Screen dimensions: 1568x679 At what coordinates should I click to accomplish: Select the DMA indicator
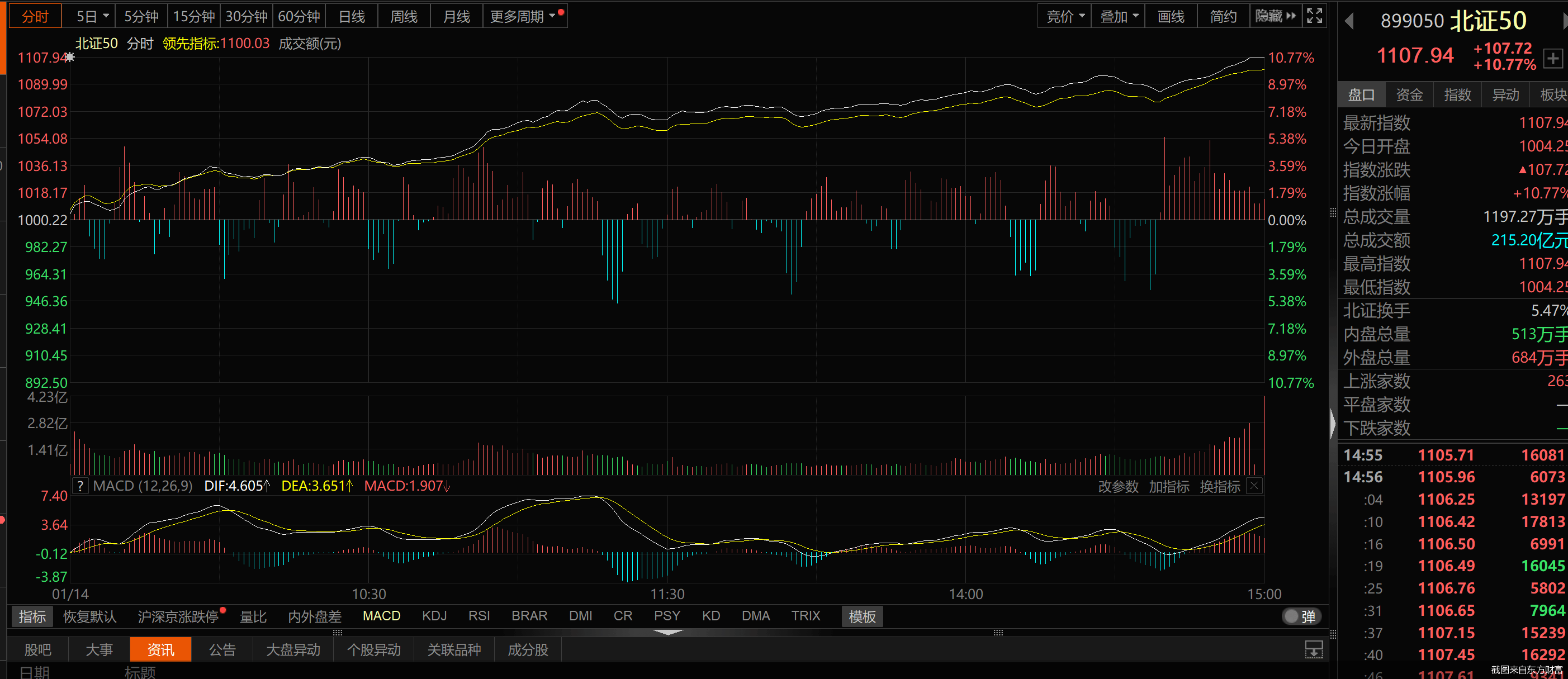(756, 616)
